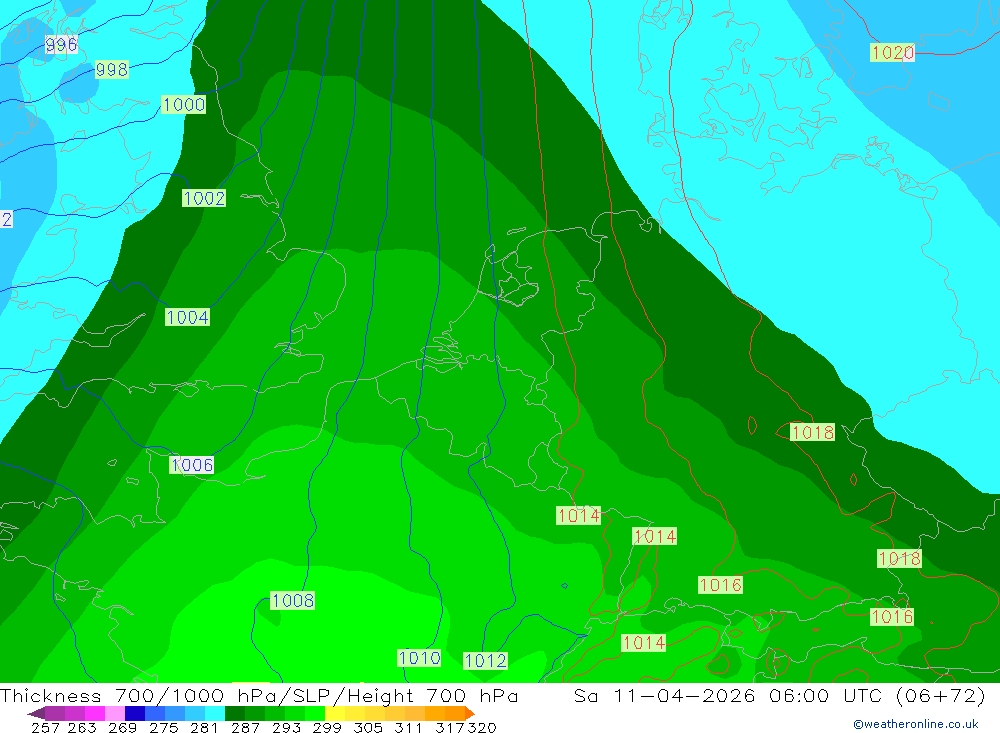The image size is (1000, 733).
Task: Click the 281 legend value
Action: tap(204, 728)
